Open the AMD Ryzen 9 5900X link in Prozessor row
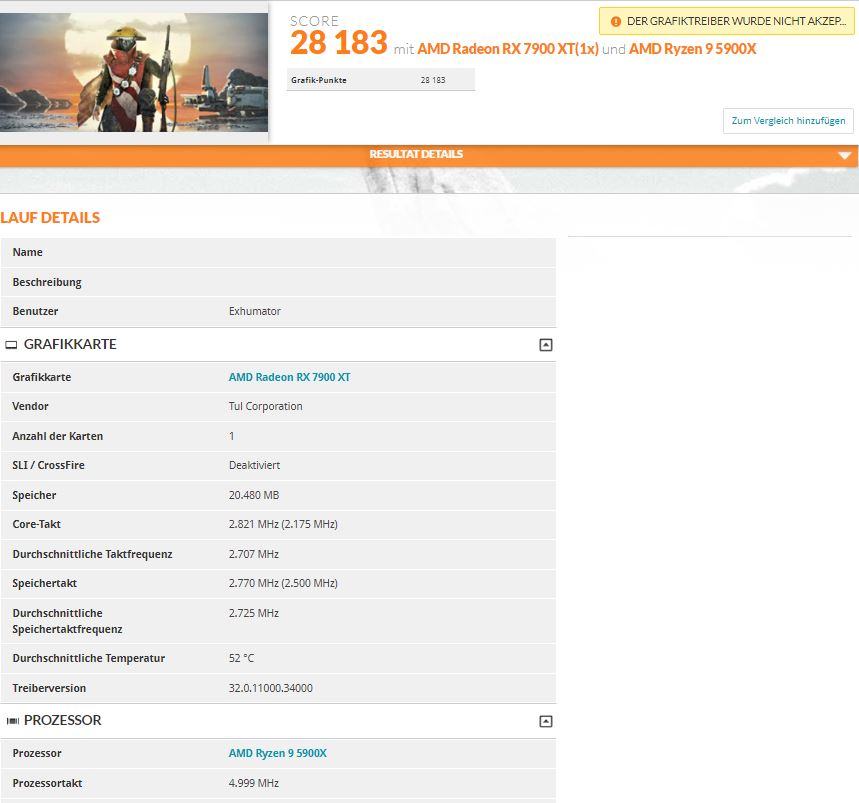The image size is (859, 803). (x=278, y=753)
